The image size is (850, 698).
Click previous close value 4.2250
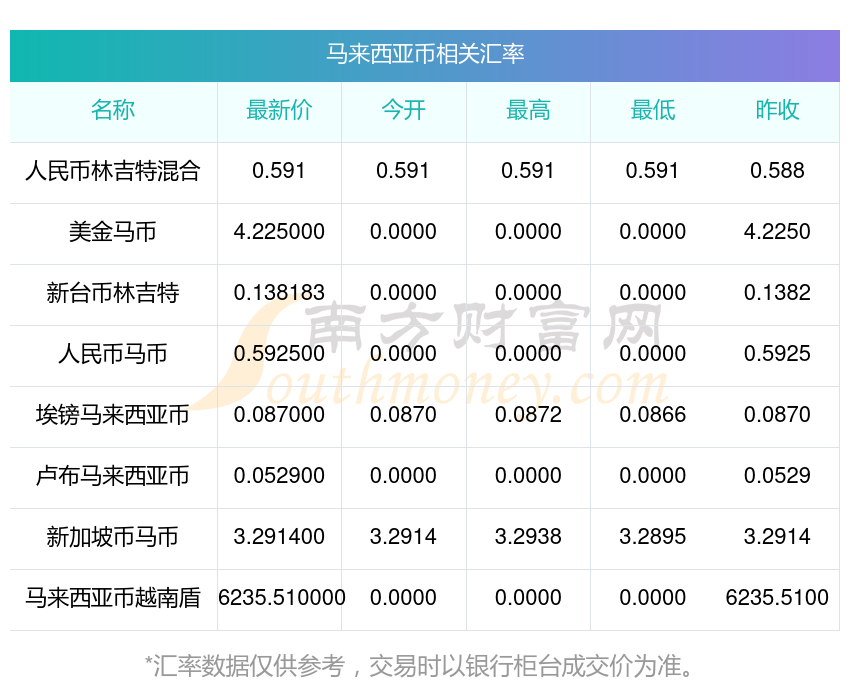777,232
